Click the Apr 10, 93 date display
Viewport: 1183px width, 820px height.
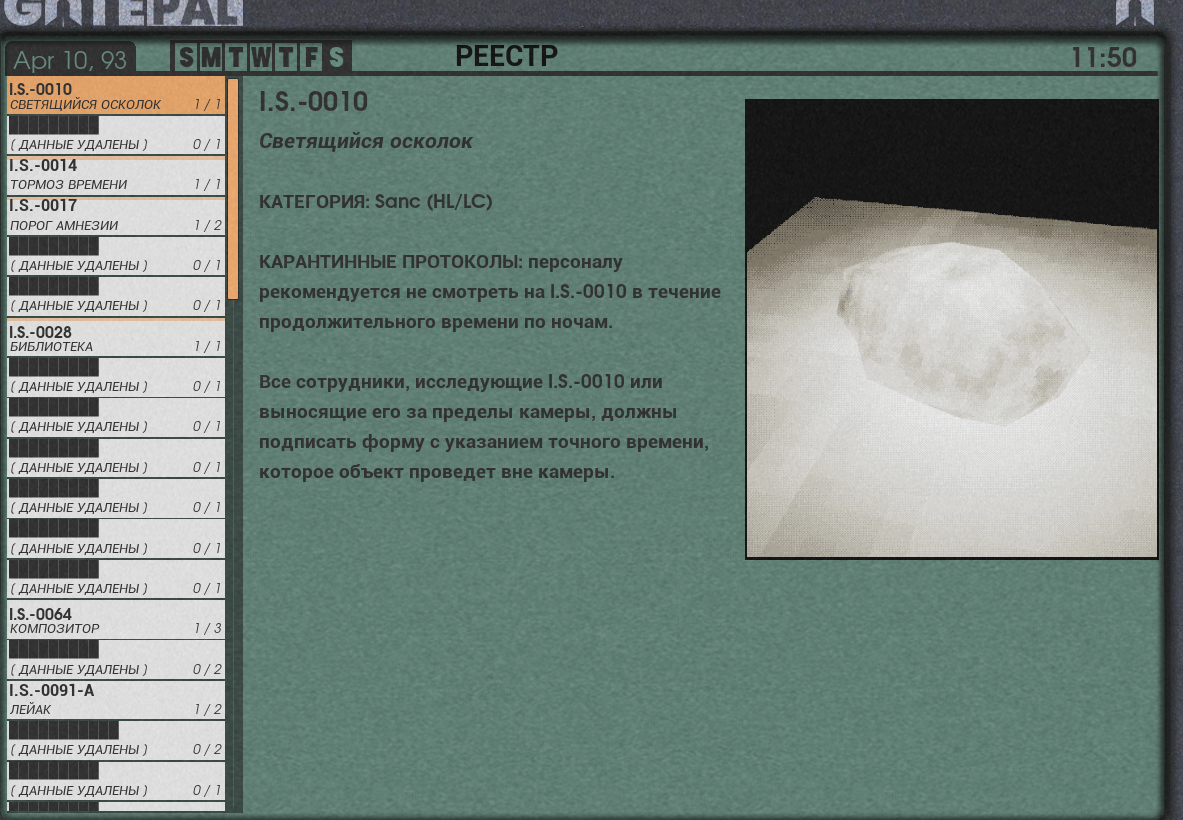click(70, 60)
